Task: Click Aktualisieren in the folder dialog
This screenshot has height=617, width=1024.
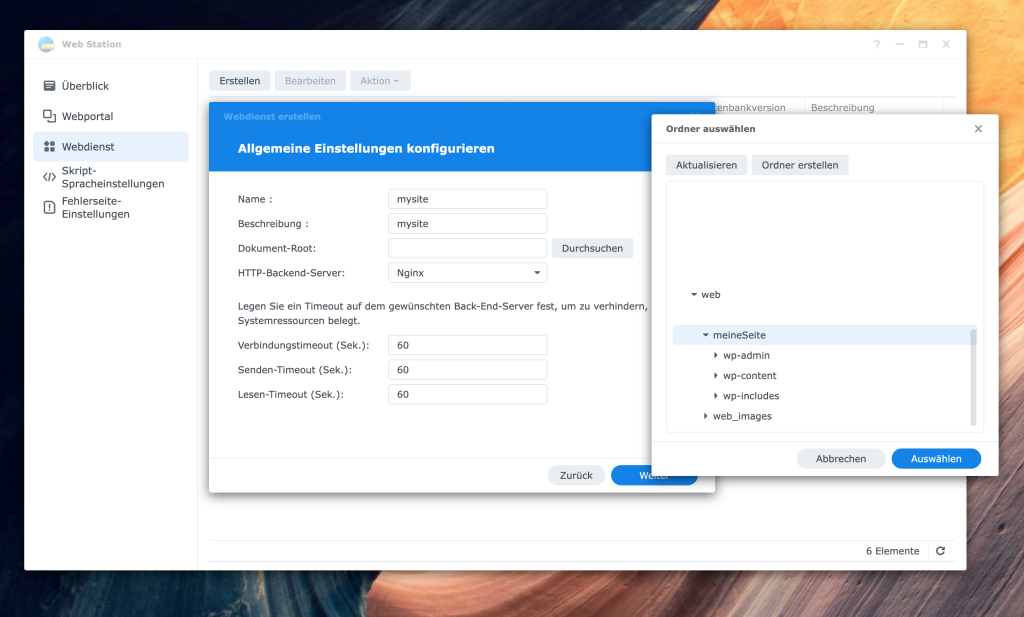Action: pos(706,165)
